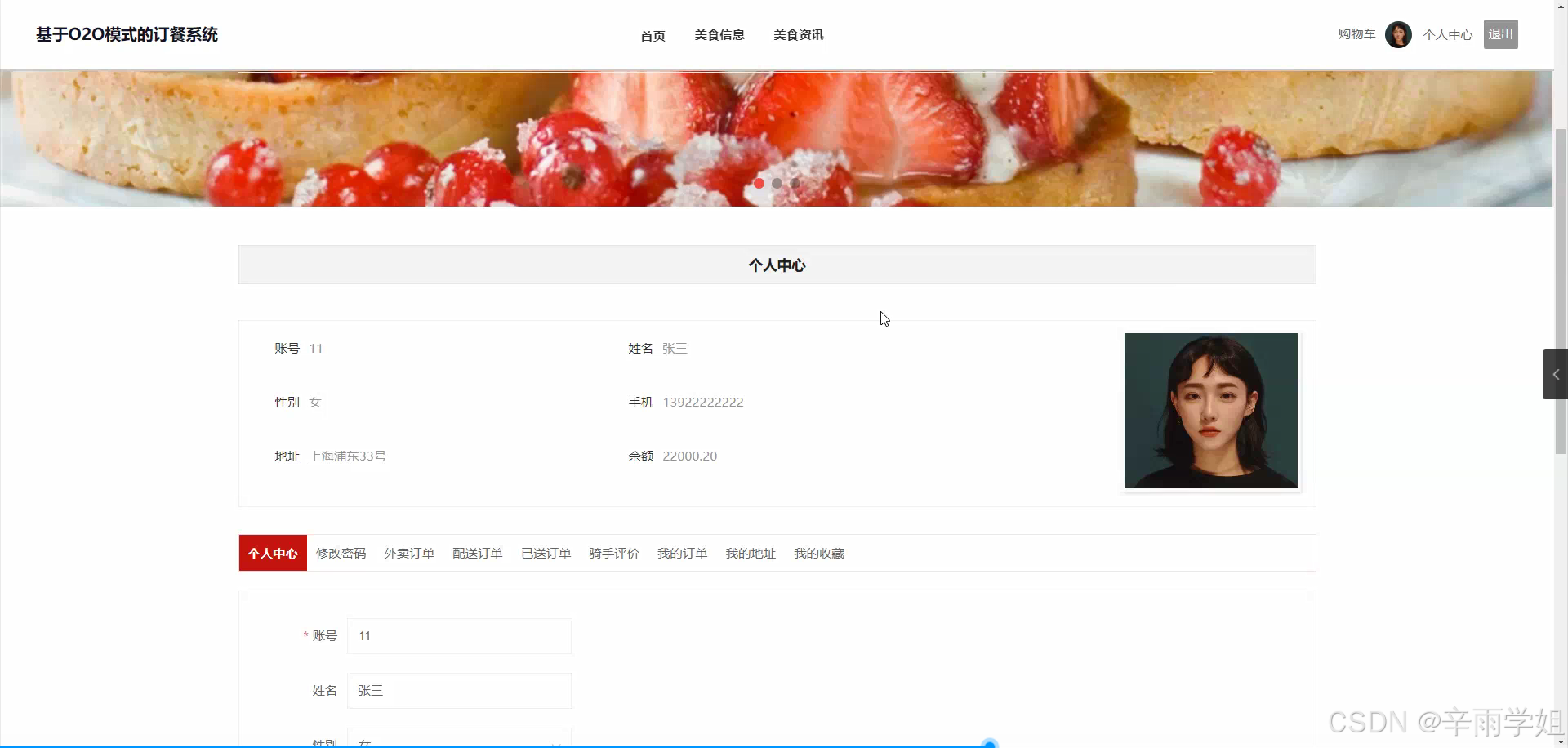The width and height of the screenshot is (1568, 748).
Task: Click the page vertical scrollbar
Action: [1561, 291]
